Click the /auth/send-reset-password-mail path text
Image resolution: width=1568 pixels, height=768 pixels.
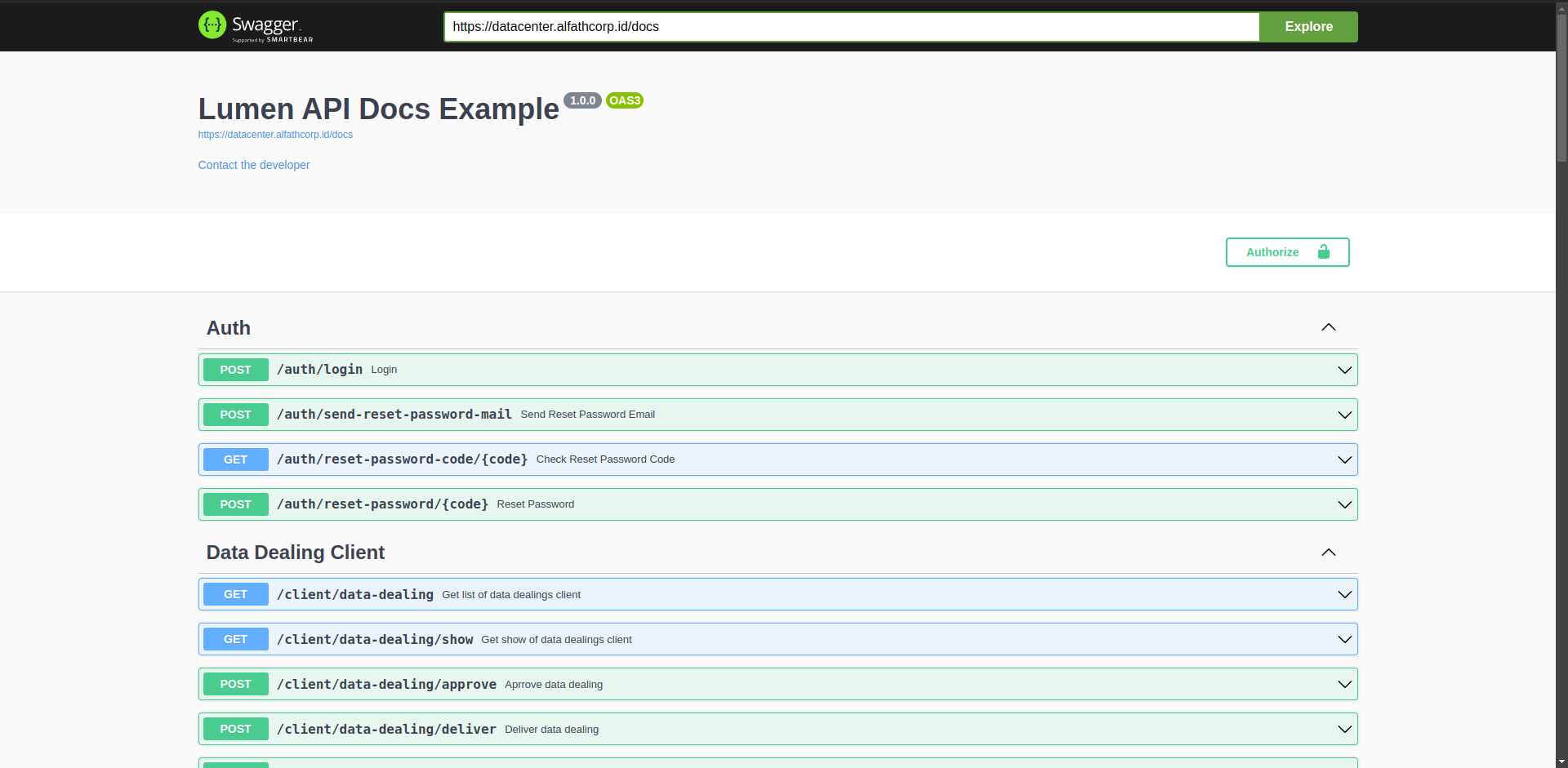[394, 415]
